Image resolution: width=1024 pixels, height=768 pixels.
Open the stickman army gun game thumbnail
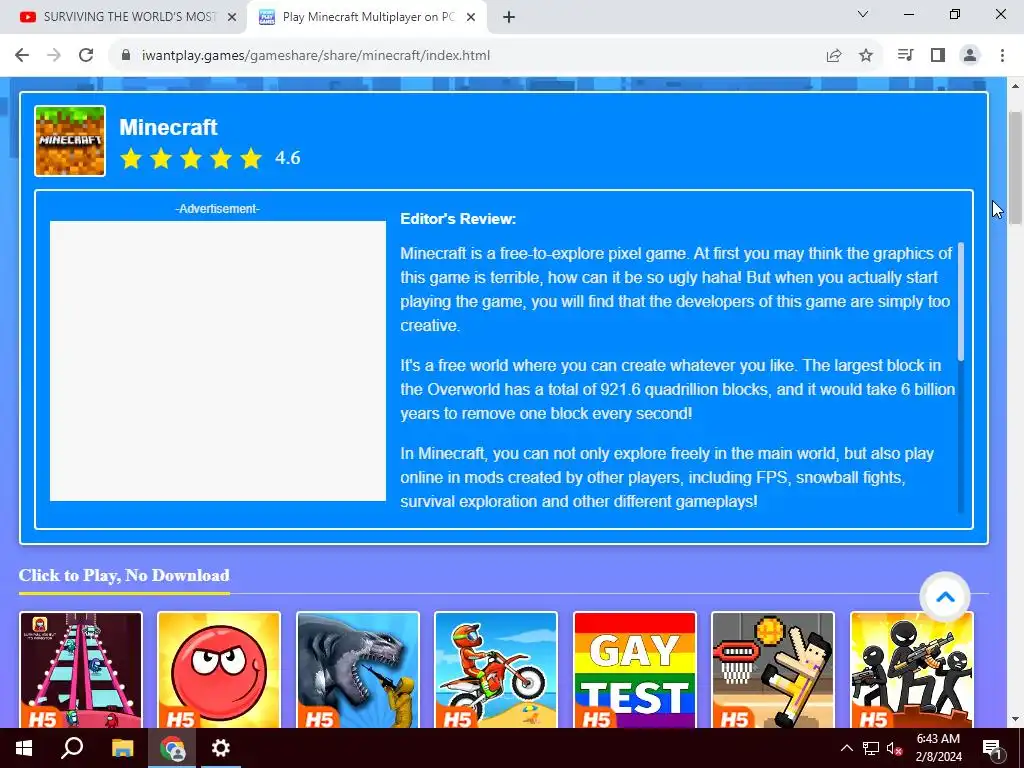click(912, 670)
